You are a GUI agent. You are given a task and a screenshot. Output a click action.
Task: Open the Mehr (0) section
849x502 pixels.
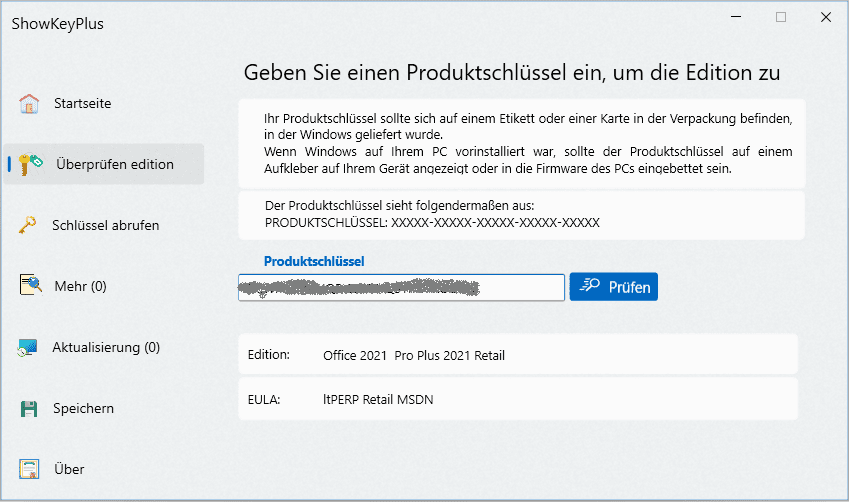[x=80, y=286]
